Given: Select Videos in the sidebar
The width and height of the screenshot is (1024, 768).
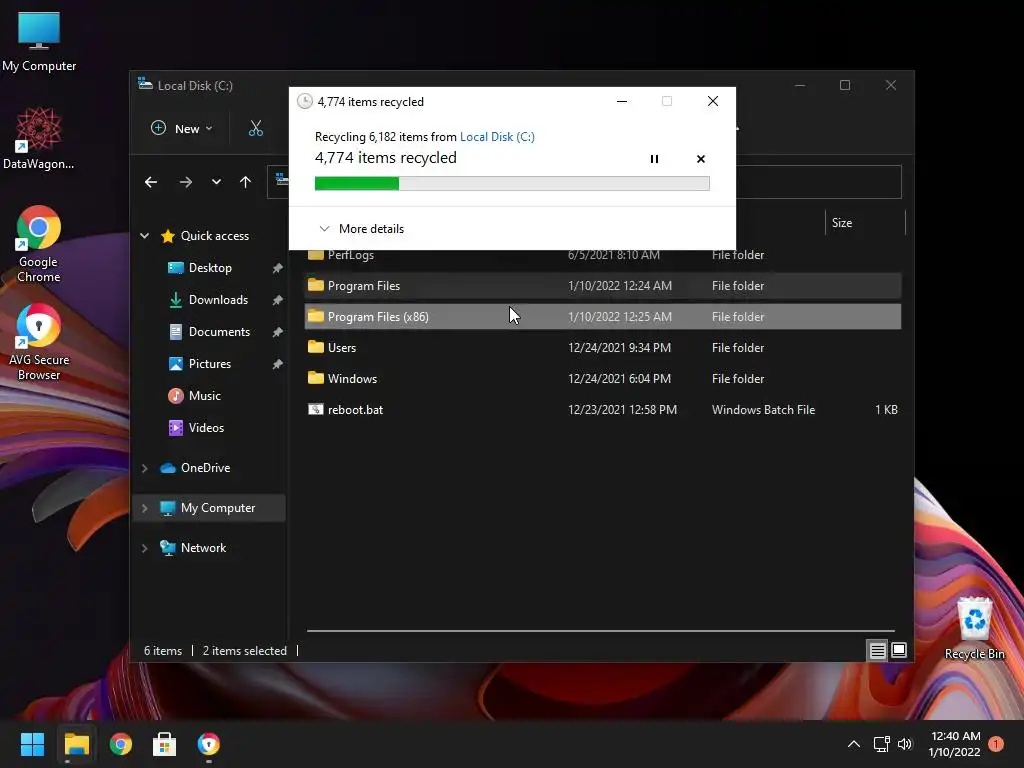Looking at the screenshot, I should pyautogui.click(x=206, y=428).
